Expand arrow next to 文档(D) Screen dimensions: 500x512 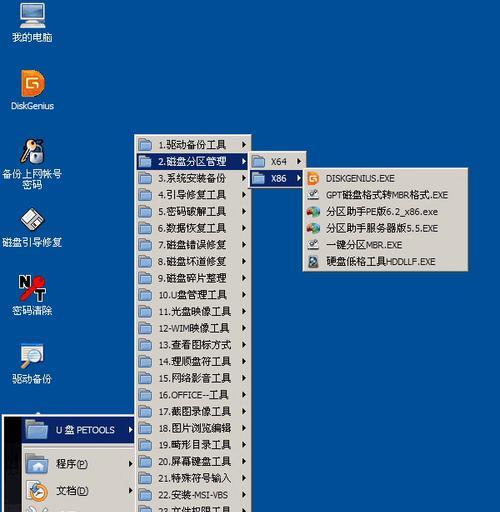click(x=130, y=491)
